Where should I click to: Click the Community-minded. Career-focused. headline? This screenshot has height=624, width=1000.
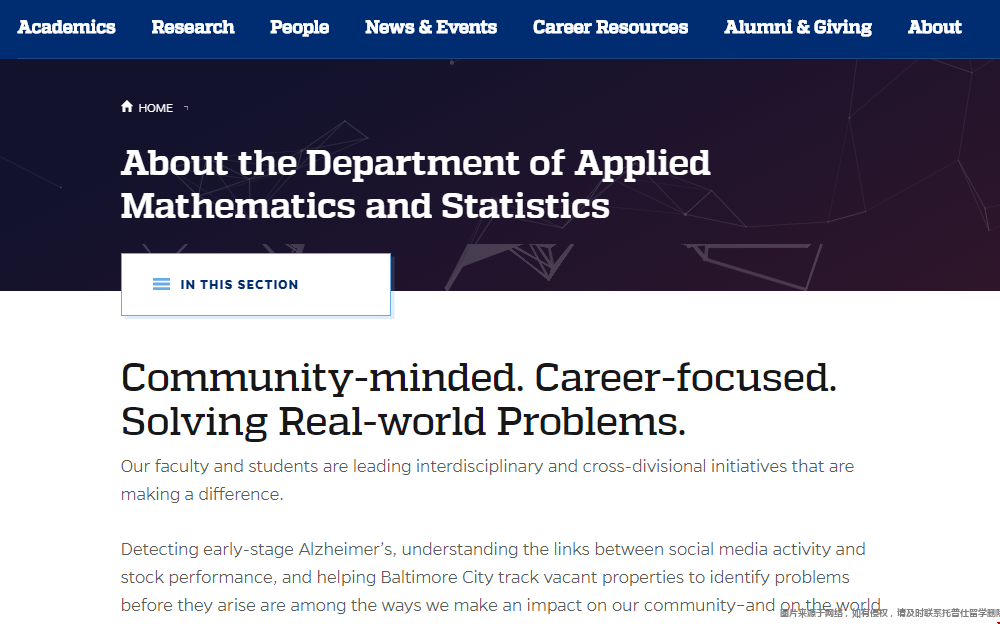pos(478,378)
